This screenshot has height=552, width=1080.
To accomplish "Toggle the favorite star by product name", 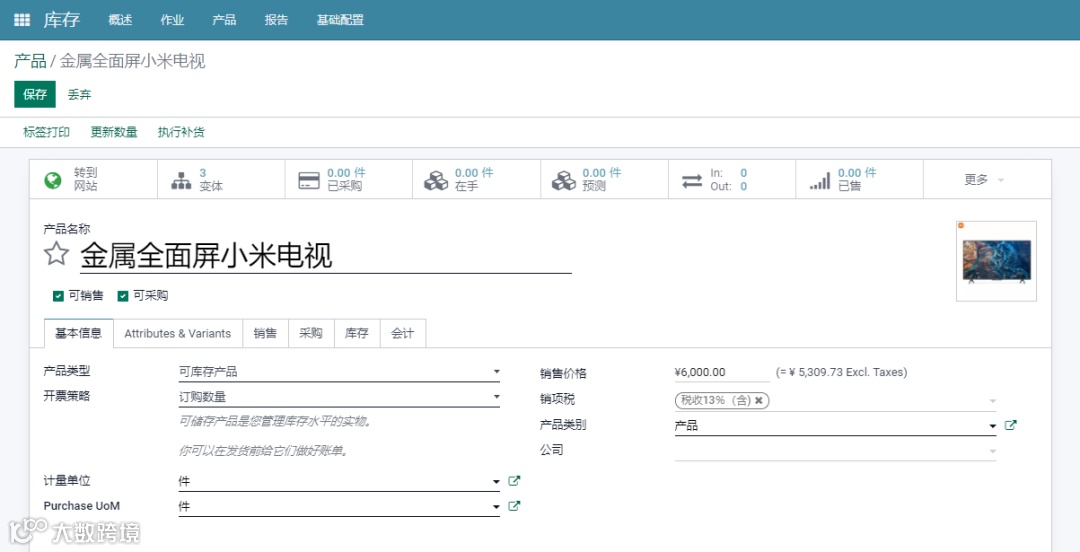I will point(56,254).
